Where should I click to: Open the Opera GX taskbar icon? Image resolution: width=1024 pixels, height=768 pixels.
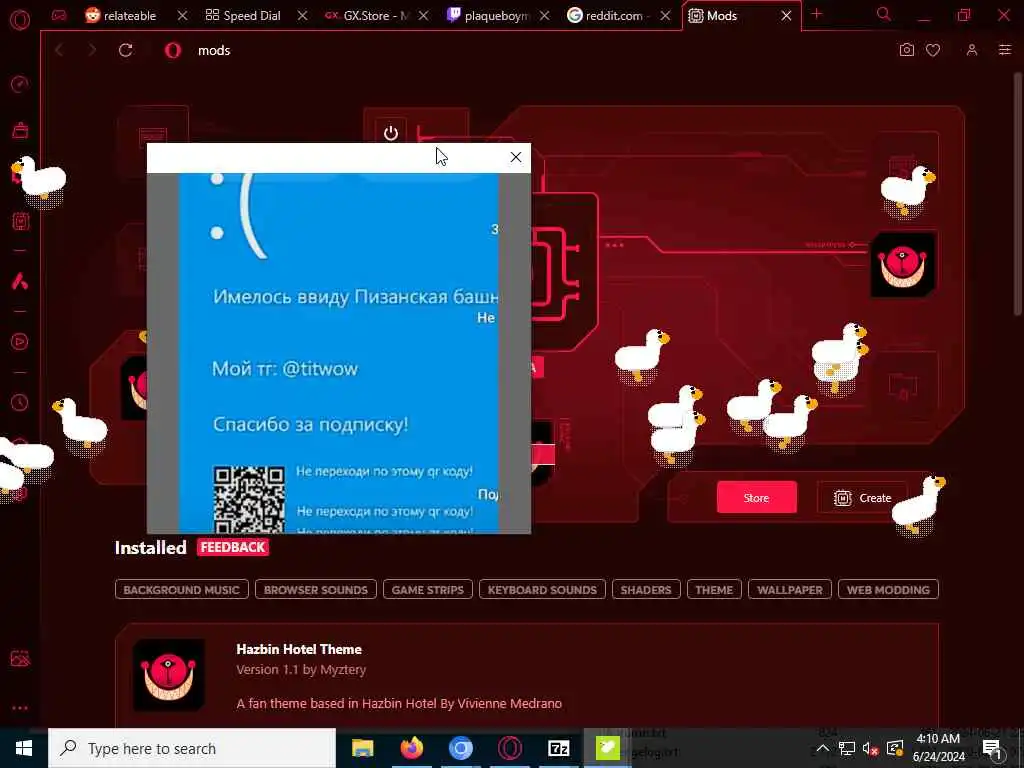click(509, 748)
